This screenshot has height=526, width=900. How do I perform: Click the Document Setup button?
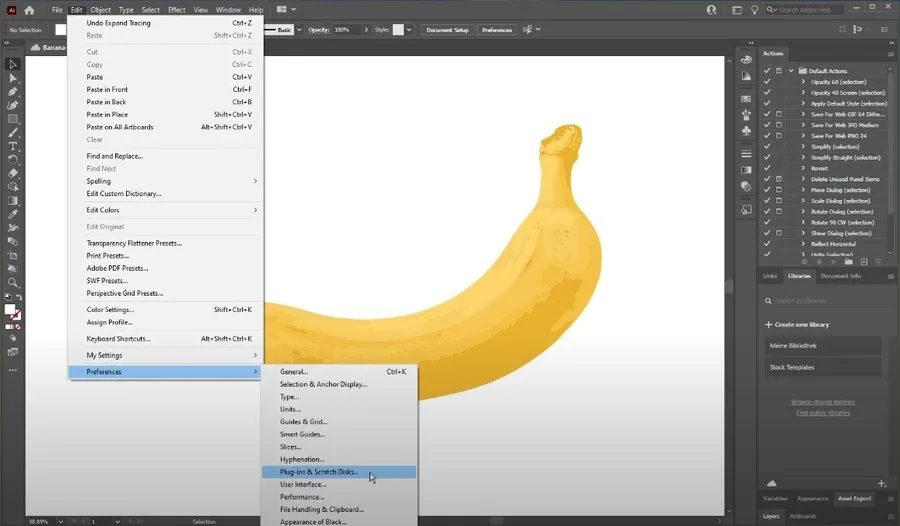coord(447,30)
